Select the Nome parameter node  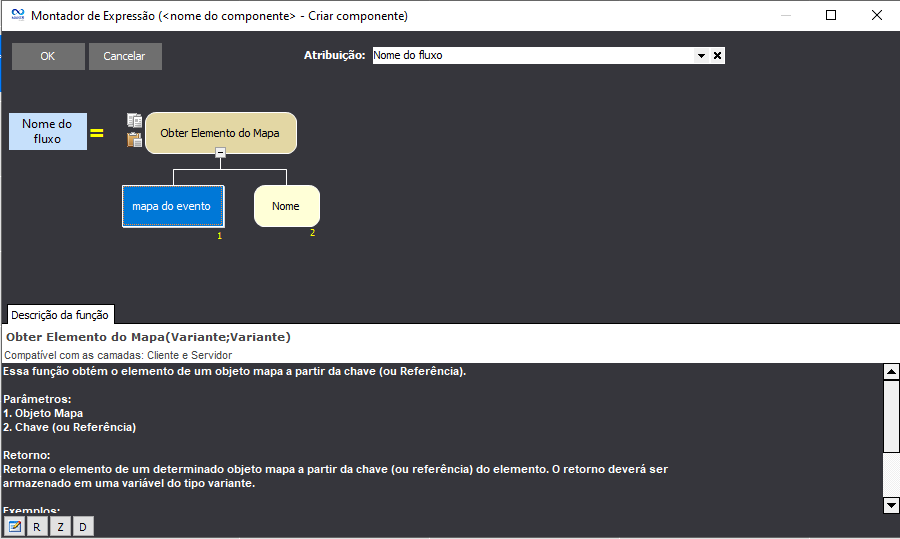click(x=286, y=206)
